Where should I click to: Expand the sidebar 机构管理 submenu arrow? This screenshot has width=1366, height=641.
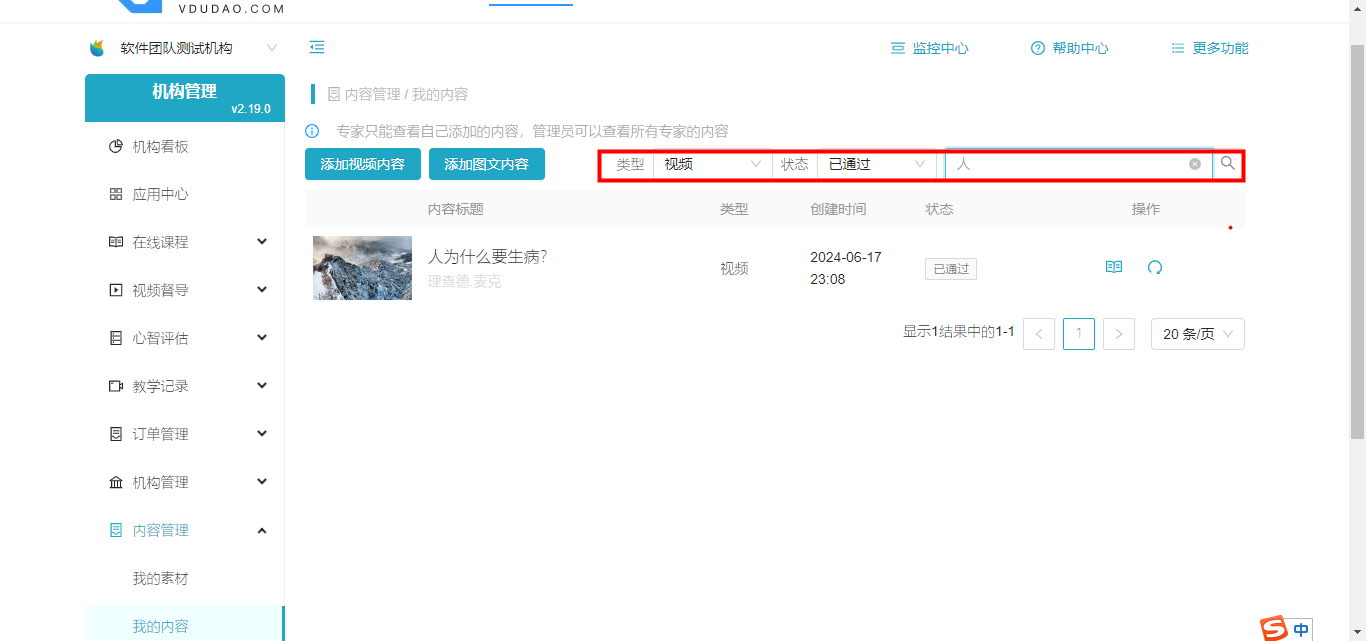click(x=262, y=482)
